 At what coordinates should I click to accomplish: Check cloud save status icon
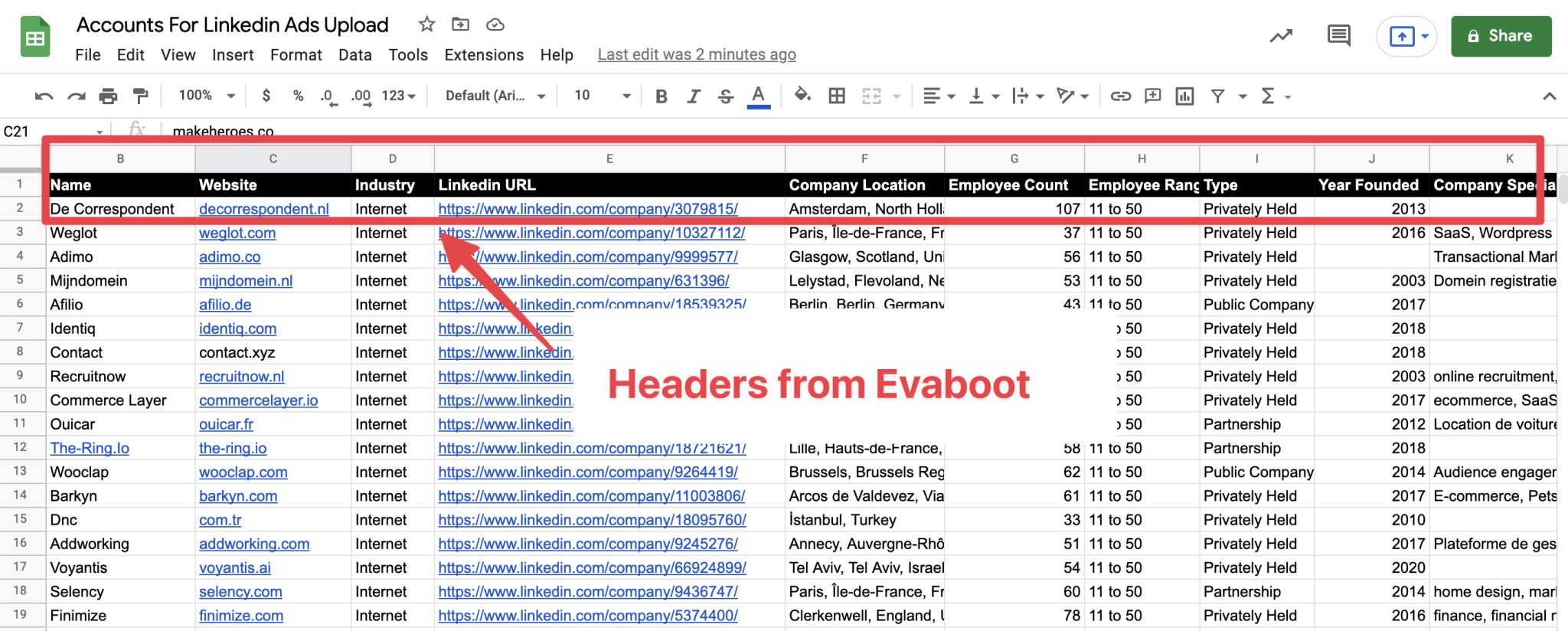(x=495, y=25)
